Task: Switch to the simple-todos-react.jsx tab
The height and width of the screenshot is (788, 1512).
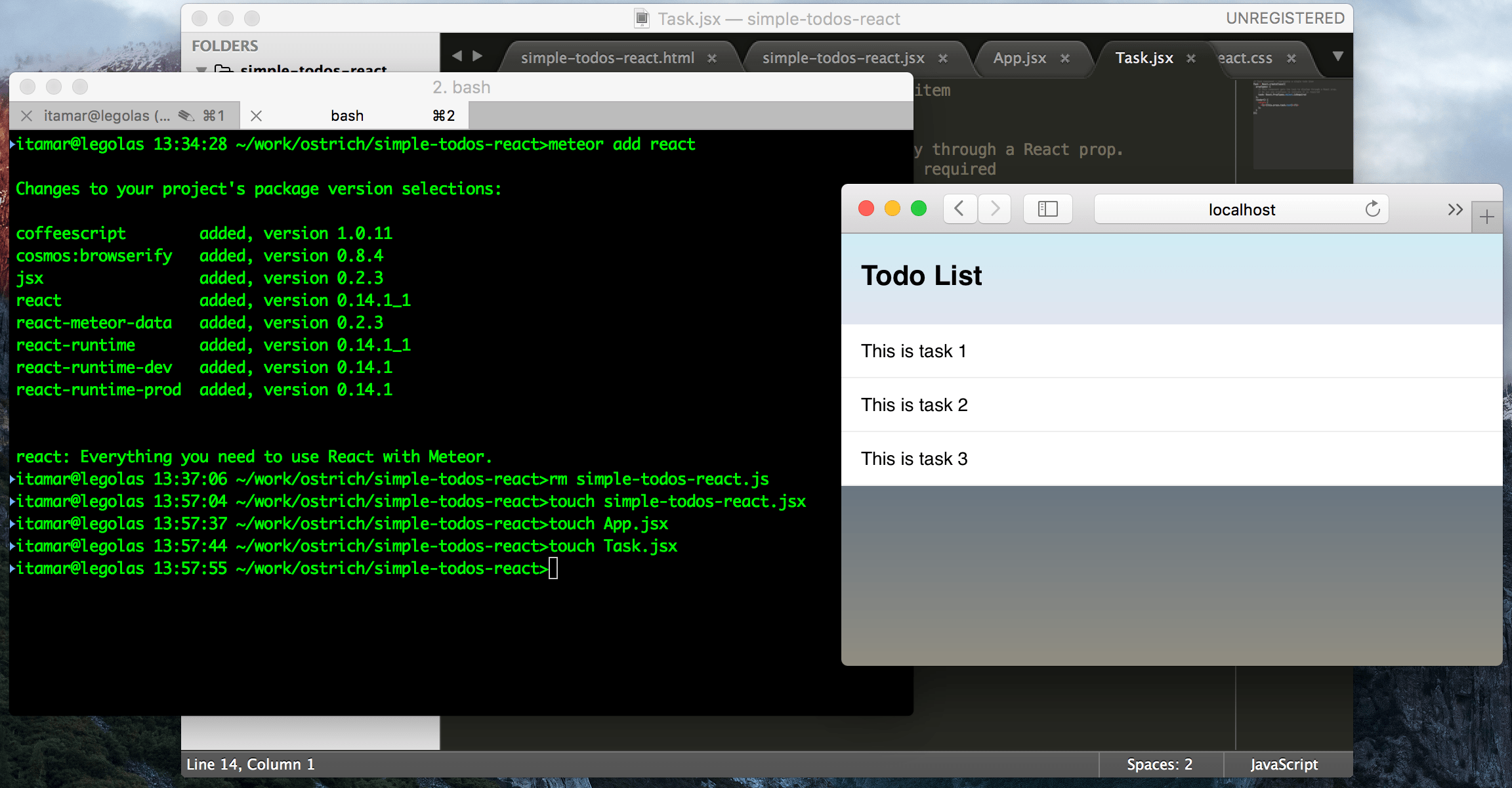Action: click(843, 58)
